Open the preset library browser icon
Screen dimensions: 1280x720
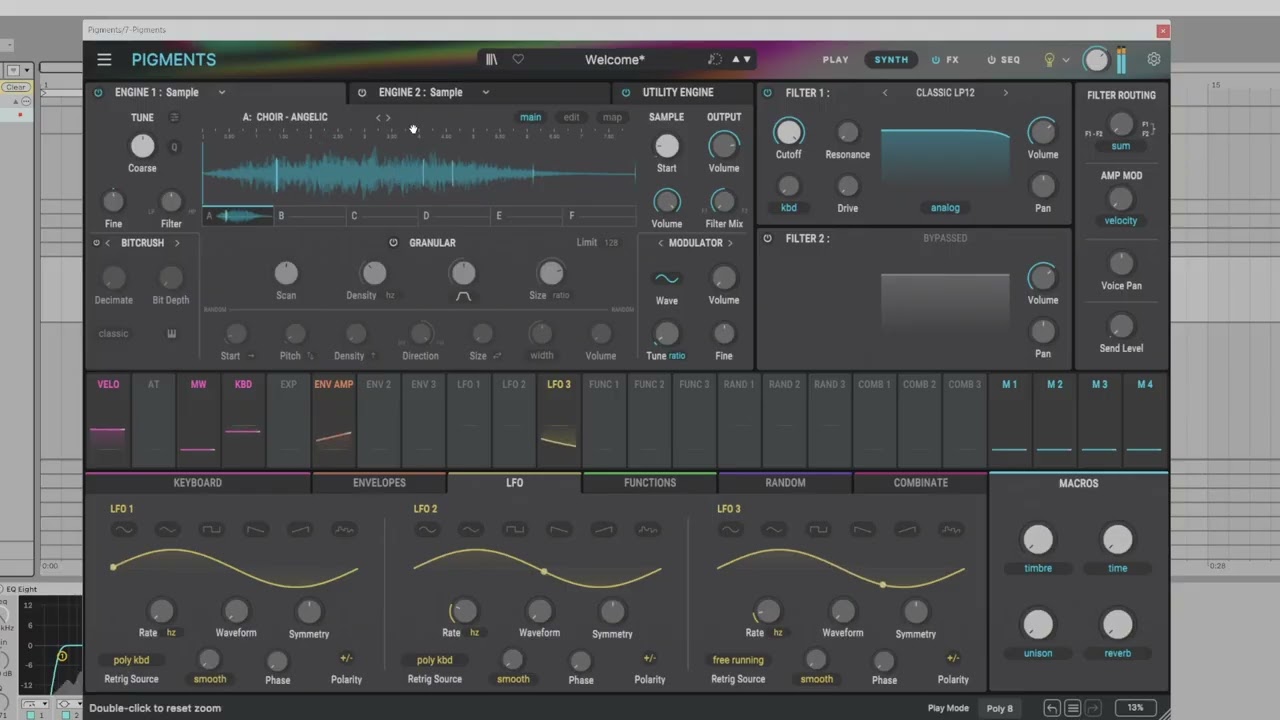(491, 60)
